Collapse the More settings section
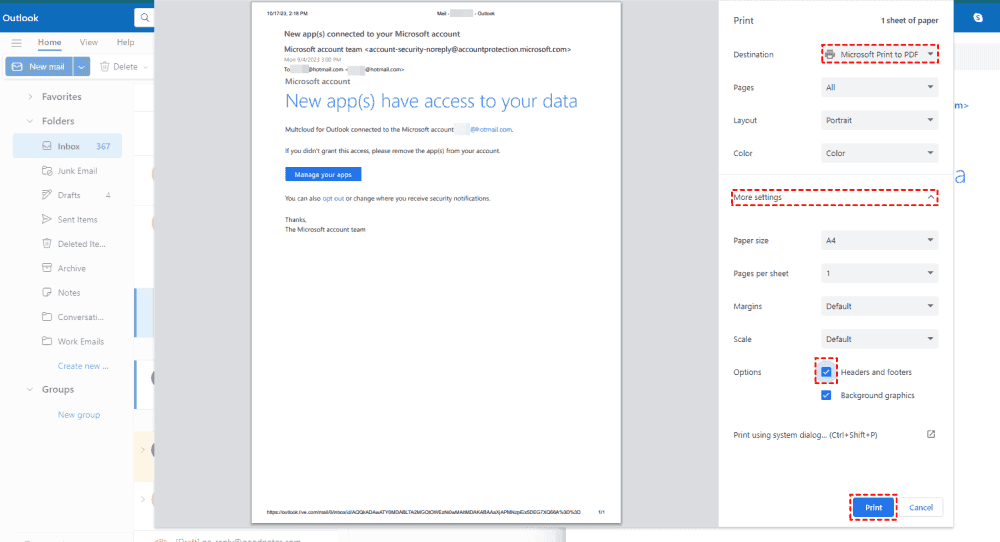Screen dimensions: 1000x542 coord(835,197)
